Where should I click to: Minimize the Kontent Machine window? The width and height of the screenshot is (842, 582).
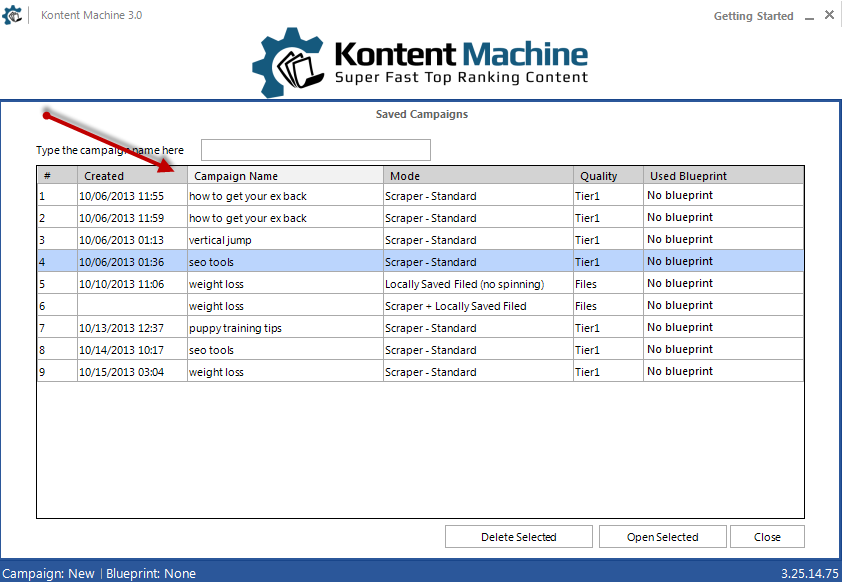809,17
